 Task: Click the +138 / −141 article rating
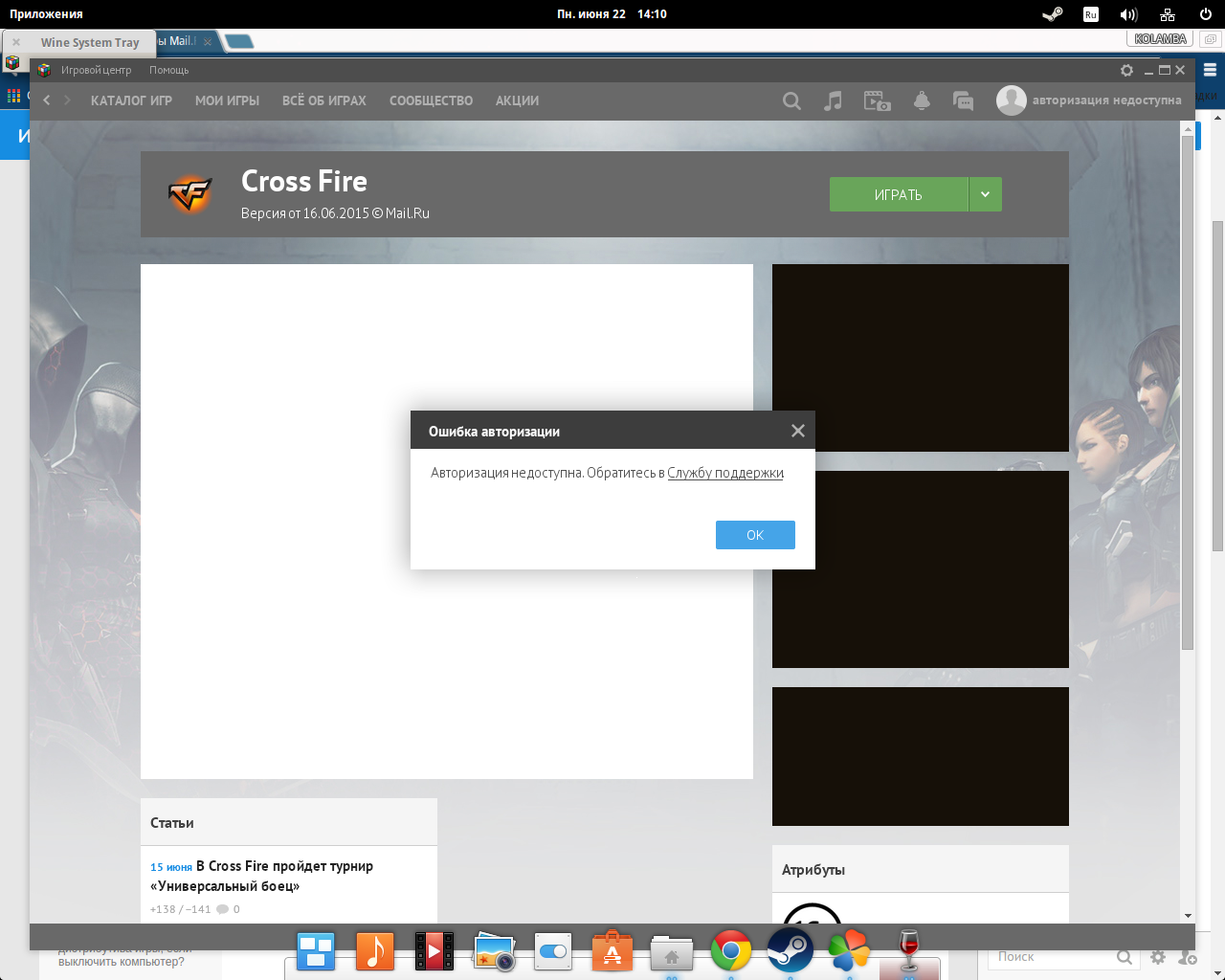[180, 909]
